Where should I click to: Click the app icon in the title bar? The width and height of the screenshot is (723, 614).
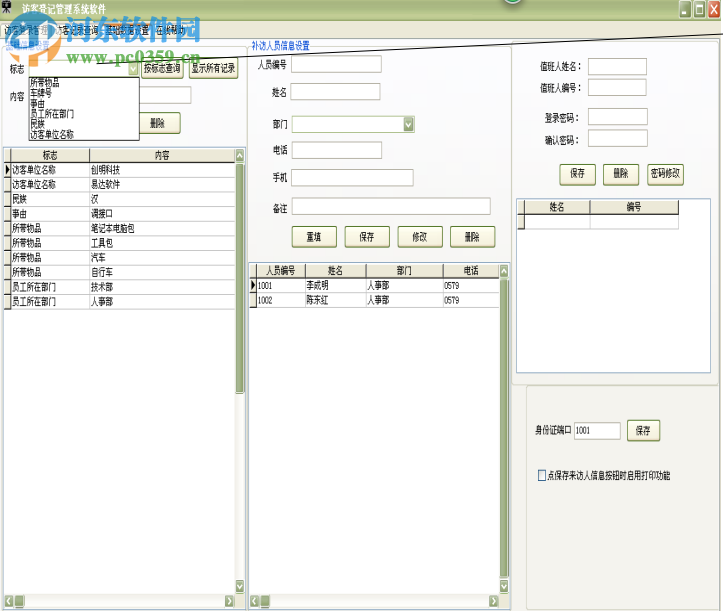8,9
